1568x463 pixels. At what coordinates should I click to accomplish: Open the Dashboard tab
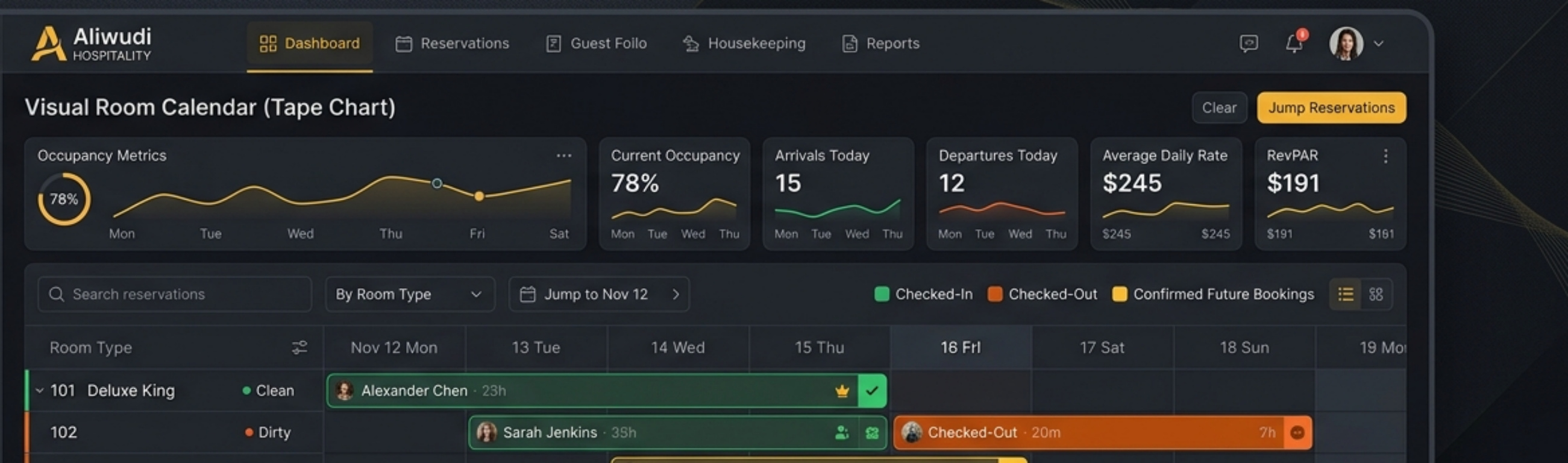click(x=310, y=43)
